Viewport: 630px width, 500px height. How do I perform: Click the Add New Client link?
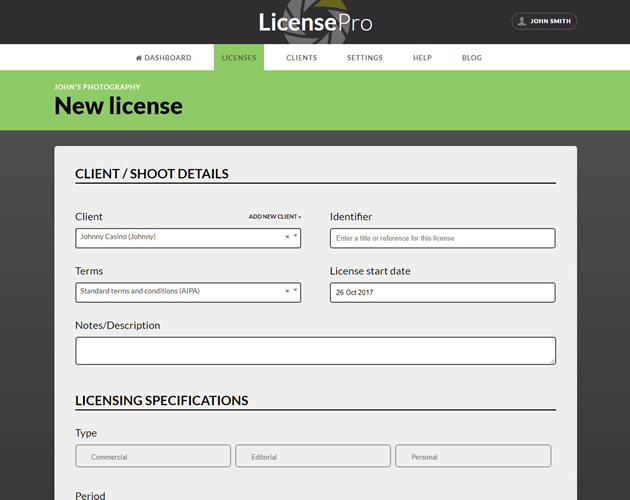[x=274, y=217]
